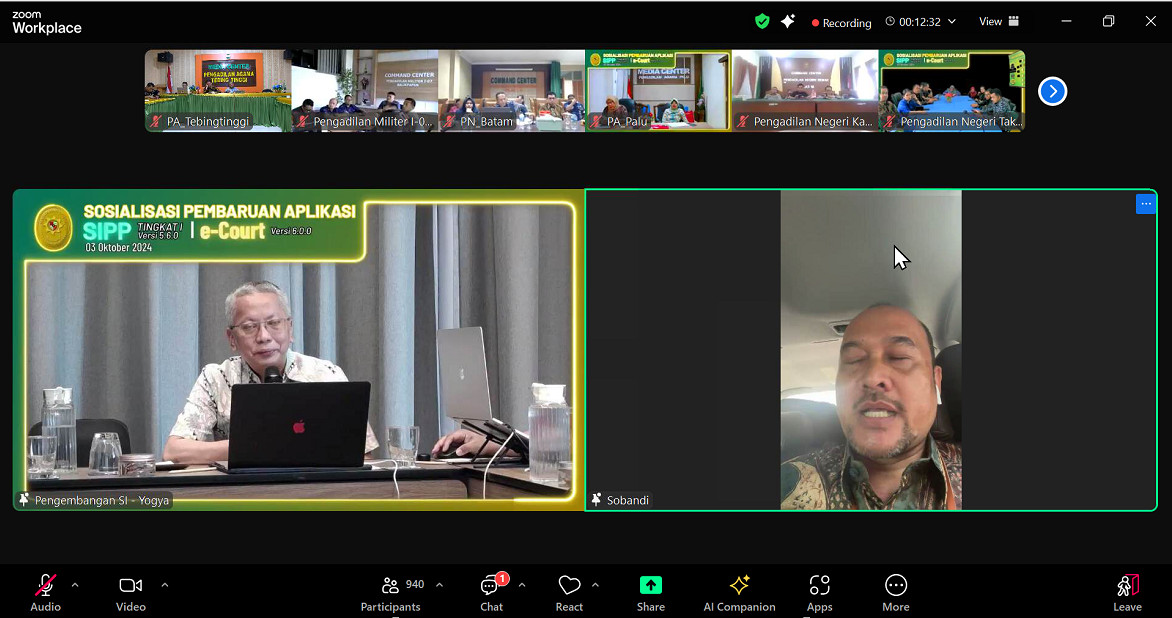1172x618 pixels.
Task: Open the More options menu
Action: 895,591
